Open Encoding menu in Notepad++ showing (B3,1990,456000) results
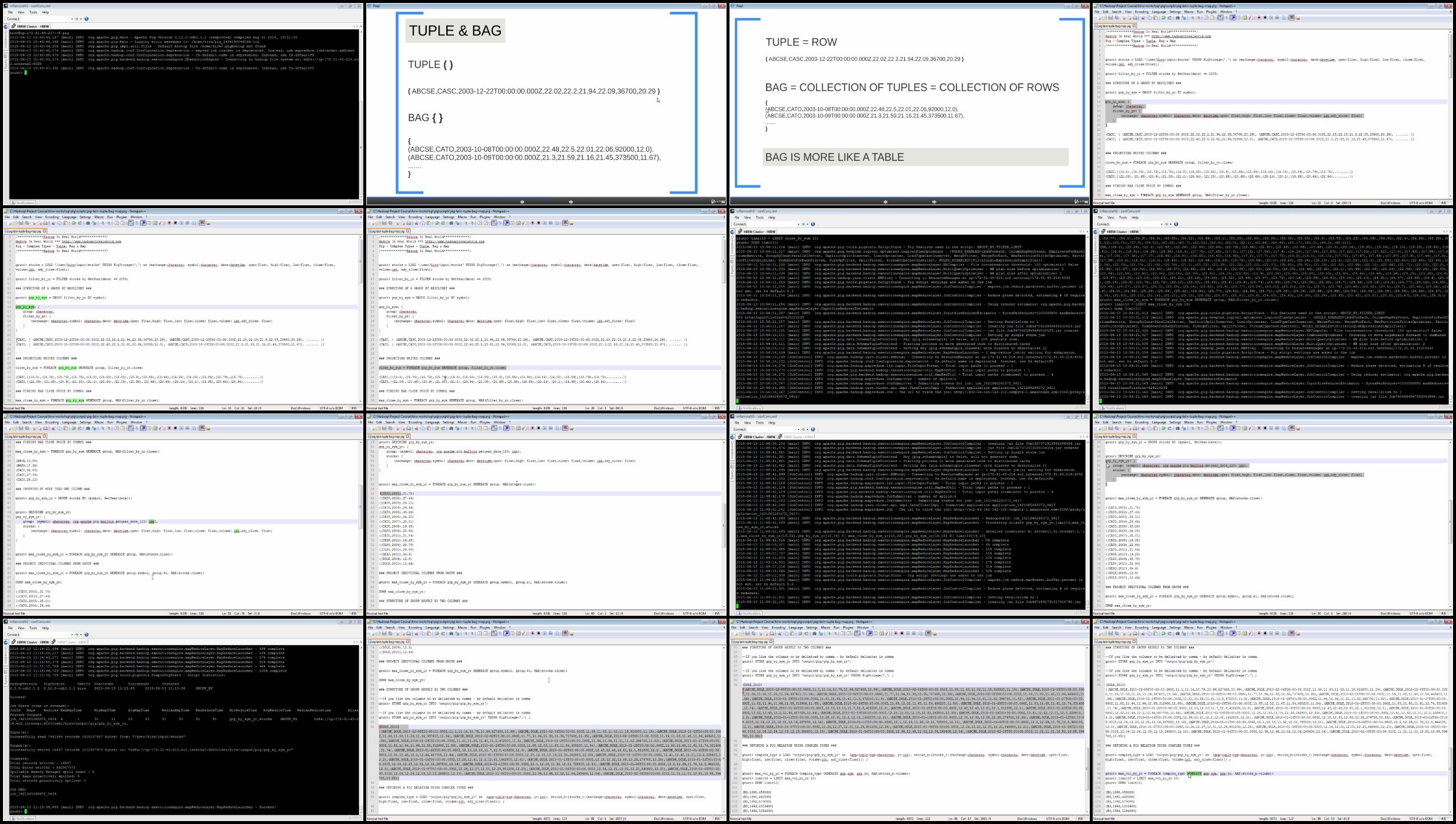The width and height of the screenshot is (1456, 824). click(x=778, y=628)
